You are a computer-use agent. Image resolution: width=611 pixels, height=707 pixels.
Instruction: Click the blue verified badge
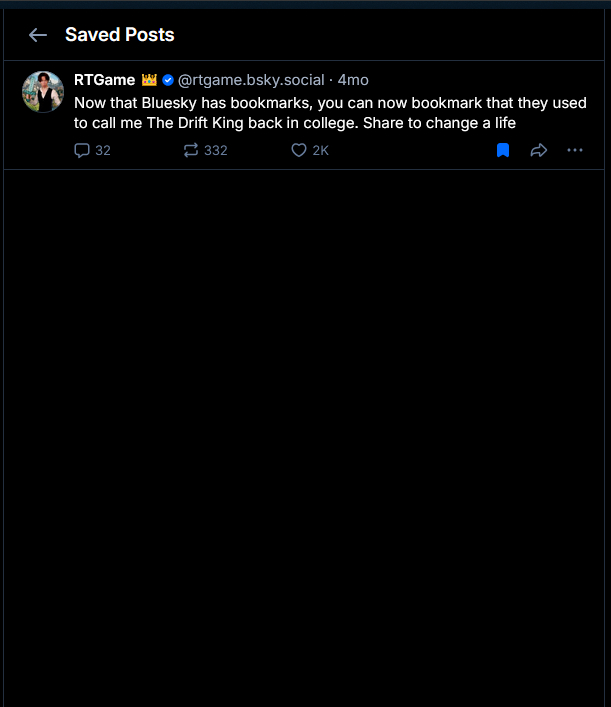(168, 80)
